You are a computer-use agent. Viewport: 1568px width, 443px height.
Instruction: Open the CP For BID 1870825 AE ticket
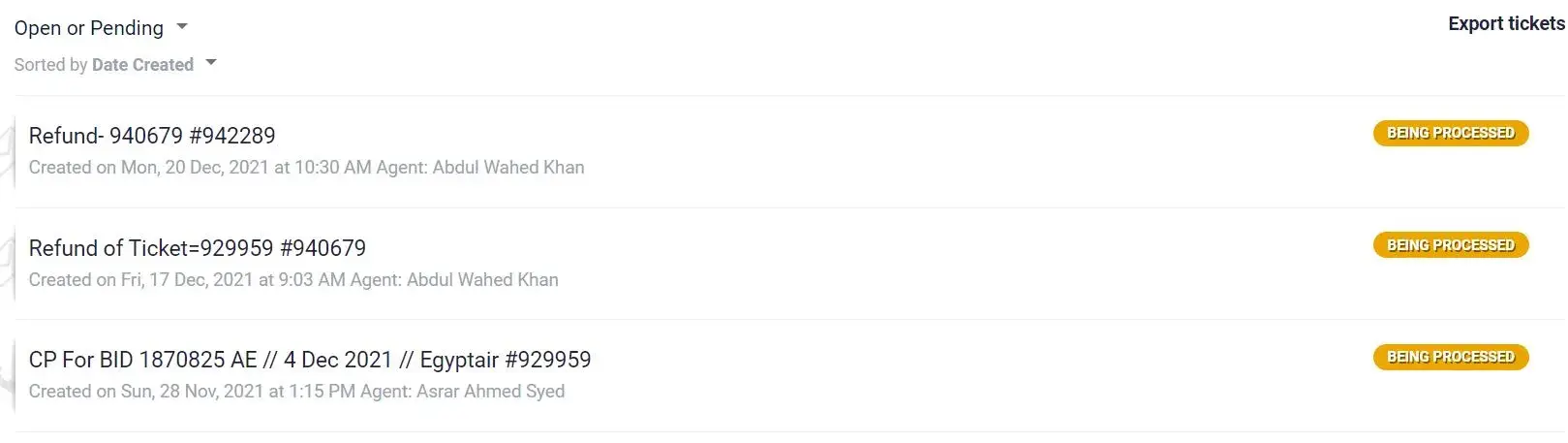tap(310, 360)
